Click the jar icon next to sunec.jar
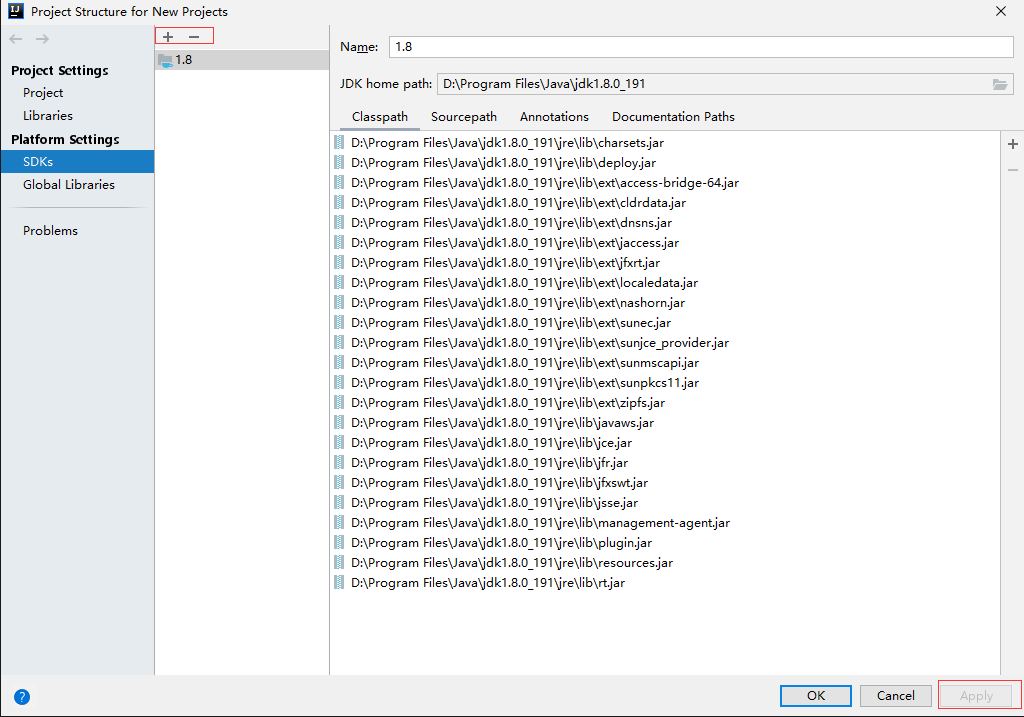Screen dimensions: 1024x717 pyautogui.click(x=339, y=323)
